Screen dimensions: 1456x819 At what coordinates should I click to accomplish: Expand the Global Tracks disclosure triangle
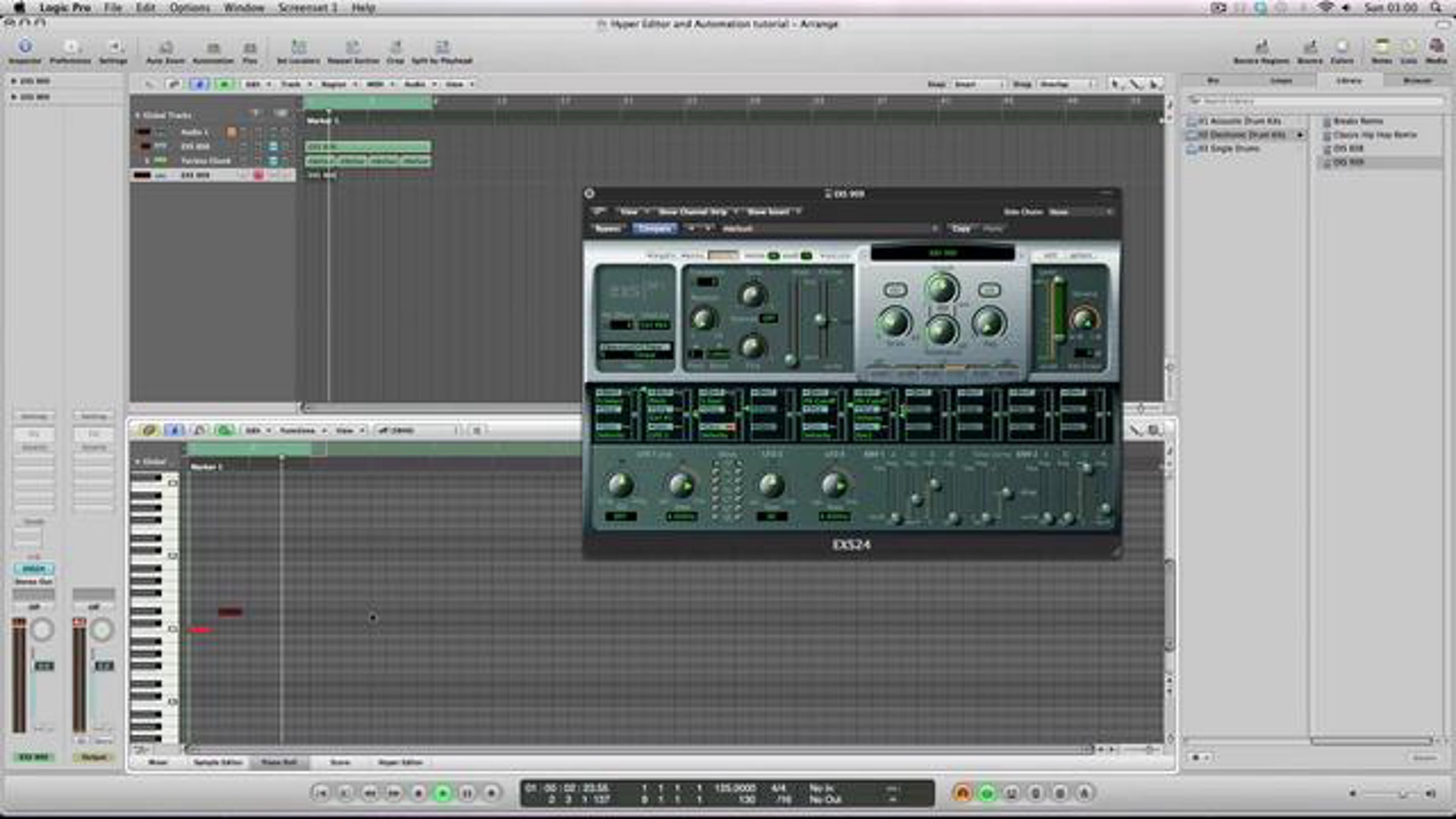click(x=138, y=115)
